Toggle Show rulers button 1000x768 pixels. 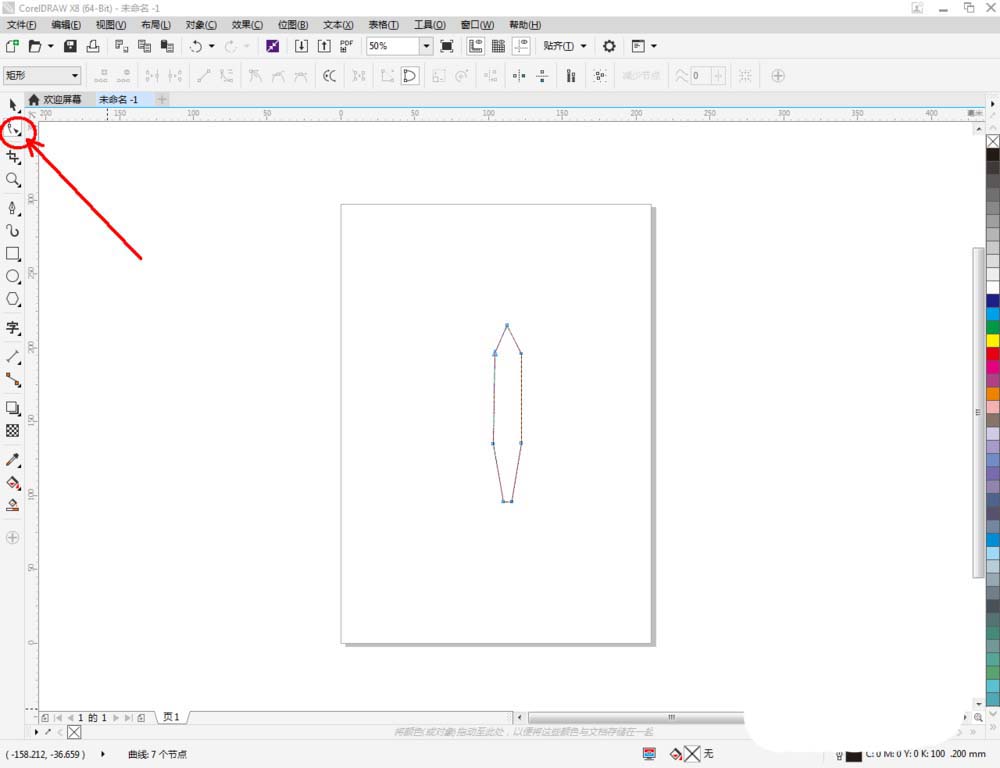click(x=475, y=46)
